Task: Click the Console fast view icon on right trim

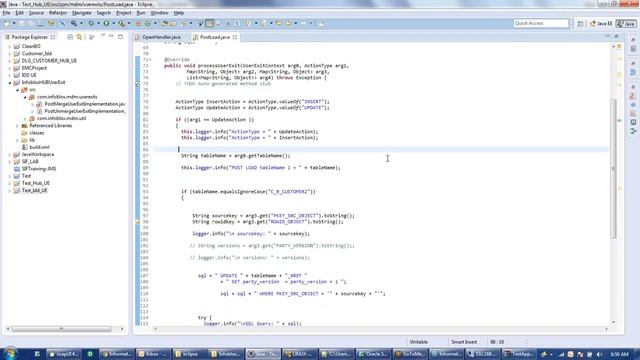Action: (633, 122)
